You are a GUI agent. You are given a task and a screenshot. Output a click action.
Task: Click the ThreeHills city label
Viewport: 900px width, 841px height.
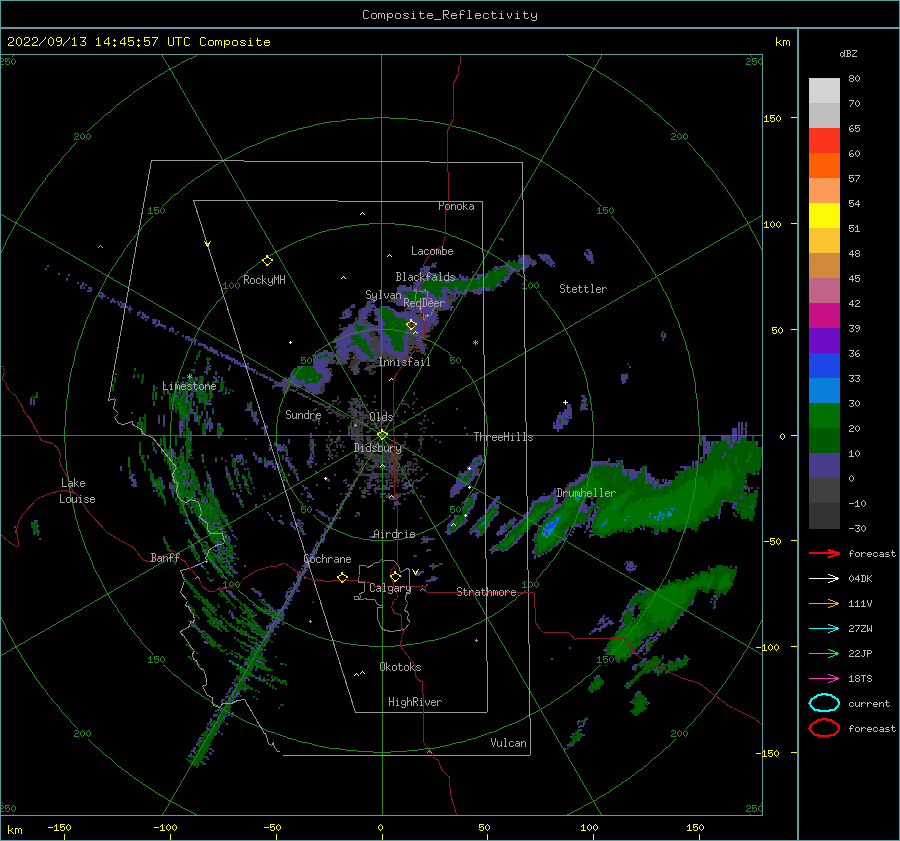[503, 437]
